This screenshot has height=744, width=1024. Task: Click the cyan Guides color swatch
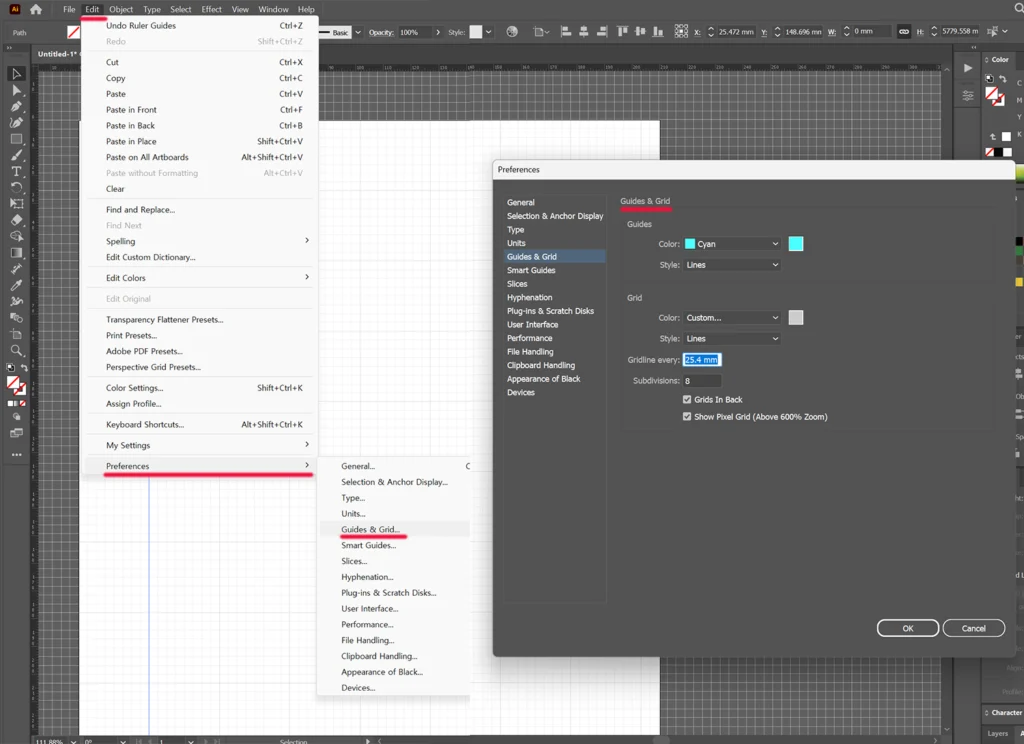[795, 244]
